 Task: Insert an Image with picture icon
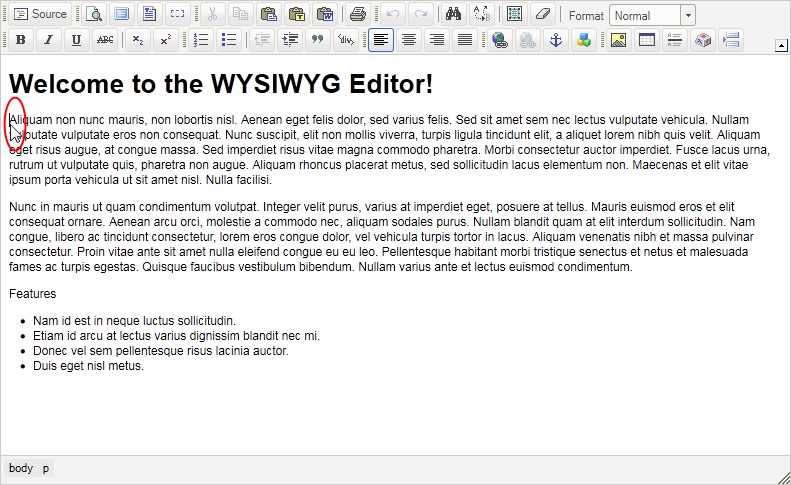point(618,40)
